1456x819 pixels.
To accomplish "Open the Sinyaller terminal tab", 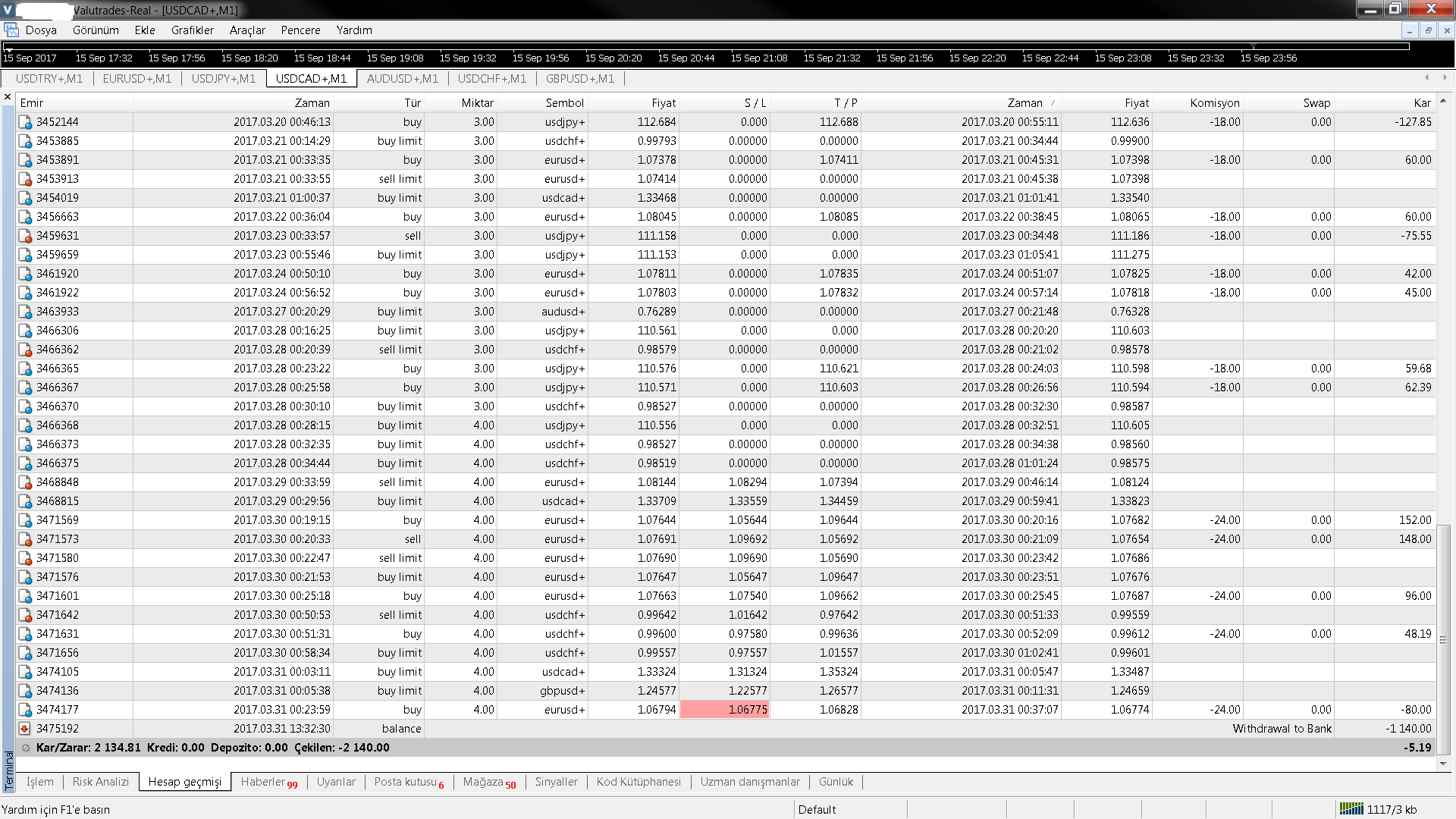I will [557, 782].
